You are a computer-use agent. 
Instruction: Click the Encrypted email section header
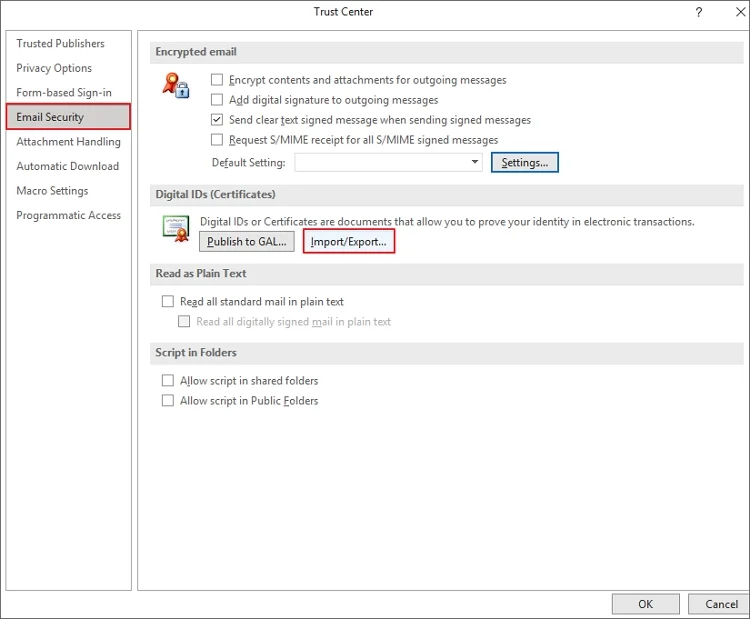click(x=447, y=52)
